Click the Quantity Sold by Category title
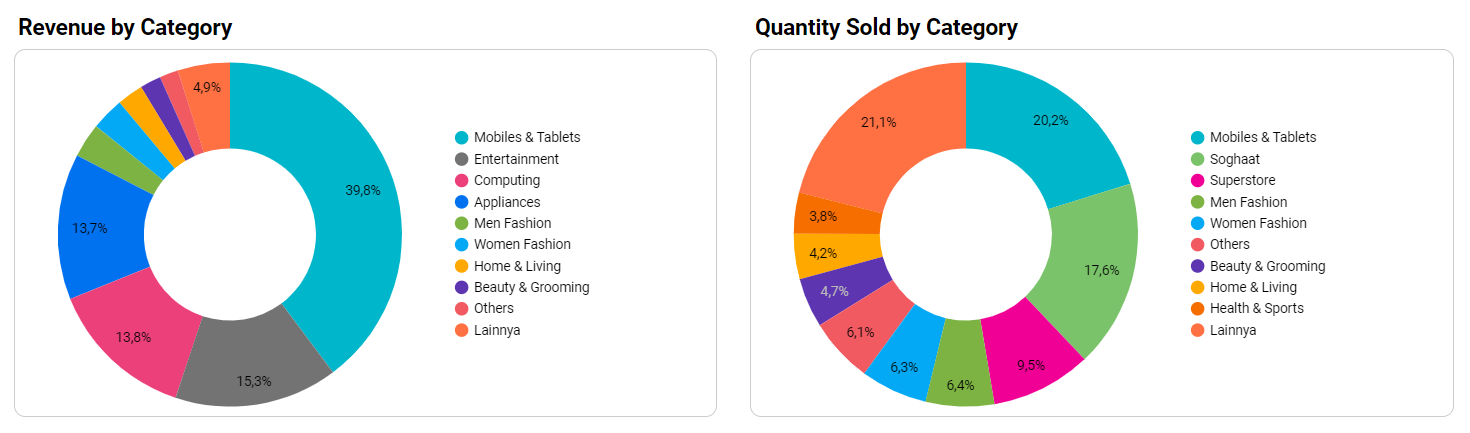This screenshot has width=1470, height=433. coord(886,28)
